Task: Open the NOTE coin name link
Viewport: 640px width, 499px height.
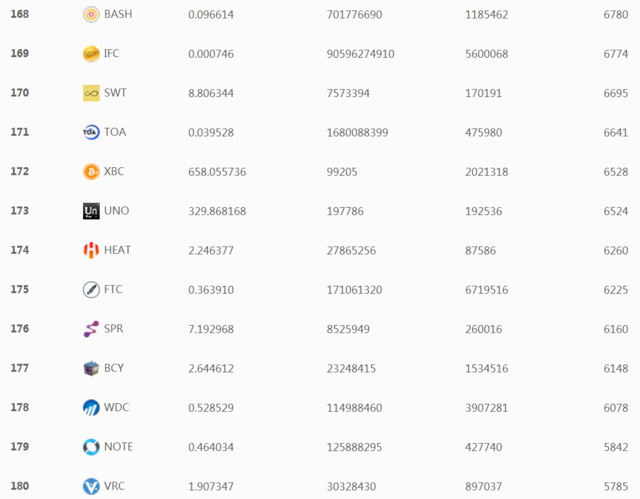Action: 118,447
